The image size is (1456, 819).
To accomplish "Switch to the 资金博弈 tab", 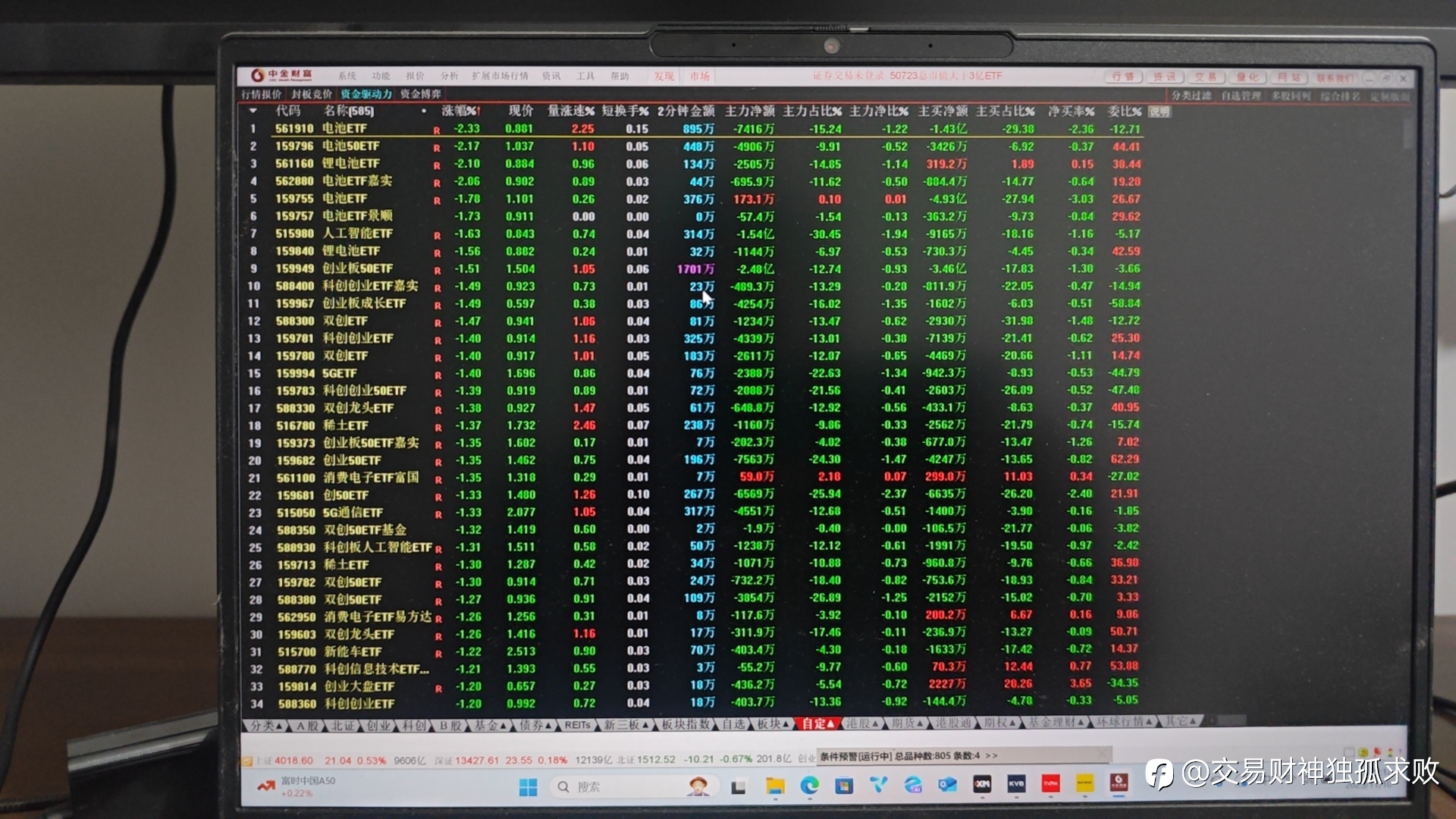I will coord(421,94).
